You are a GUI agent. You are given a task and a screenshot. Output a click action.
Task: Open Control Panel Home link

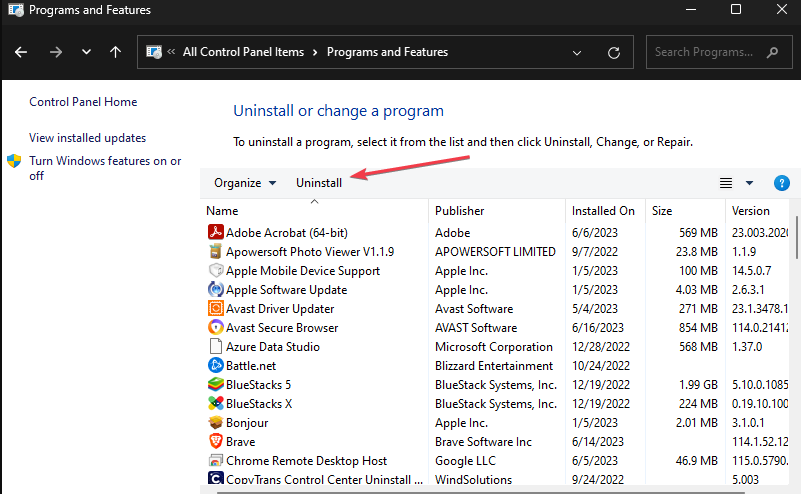pos(83,102)
